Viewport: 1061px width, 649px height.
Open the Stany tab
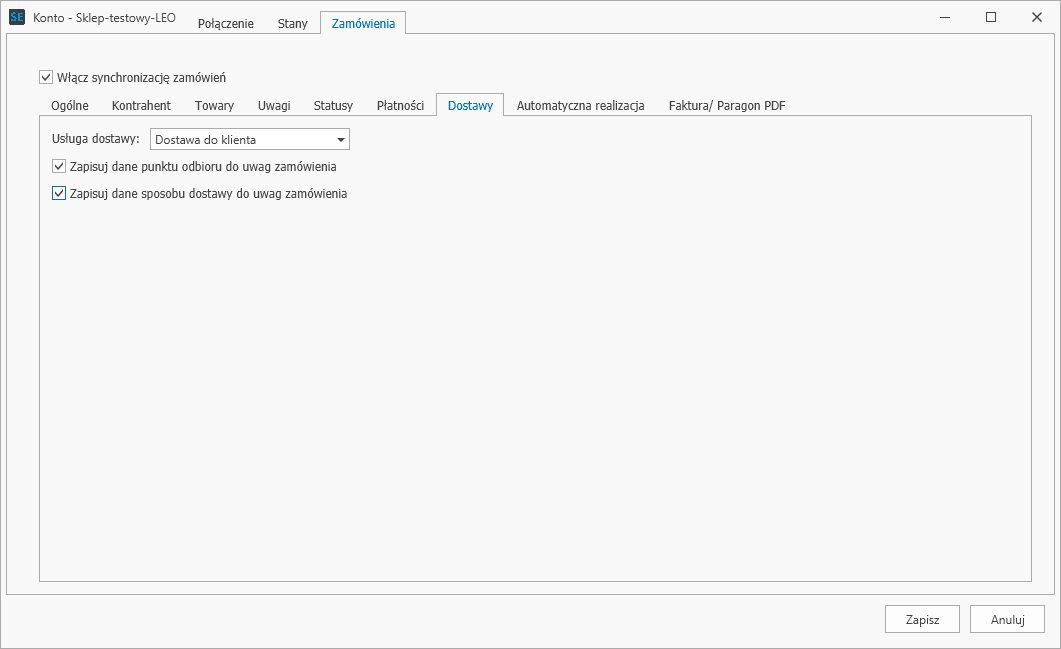292,23
